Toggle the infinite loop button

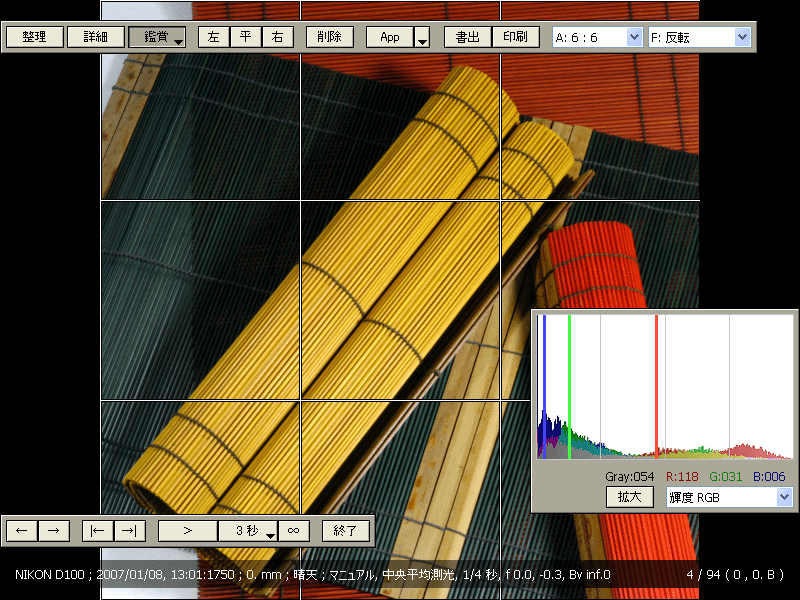[x=293, y=531]
